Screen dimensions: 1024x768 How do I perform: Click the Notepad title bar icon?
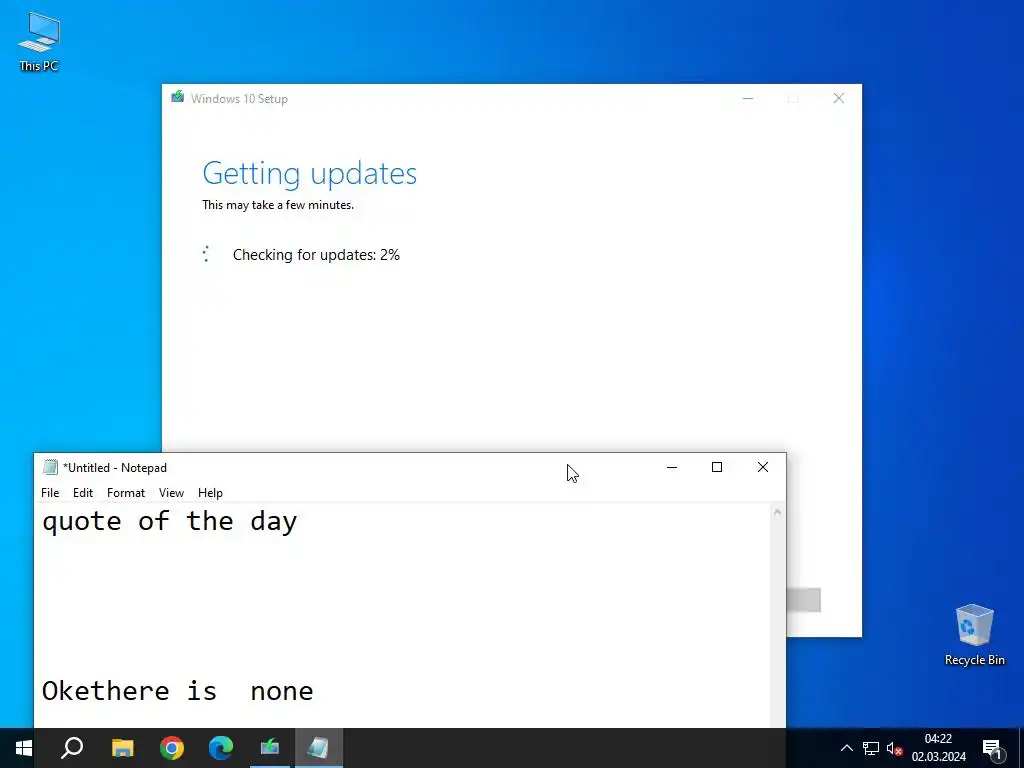50,467
